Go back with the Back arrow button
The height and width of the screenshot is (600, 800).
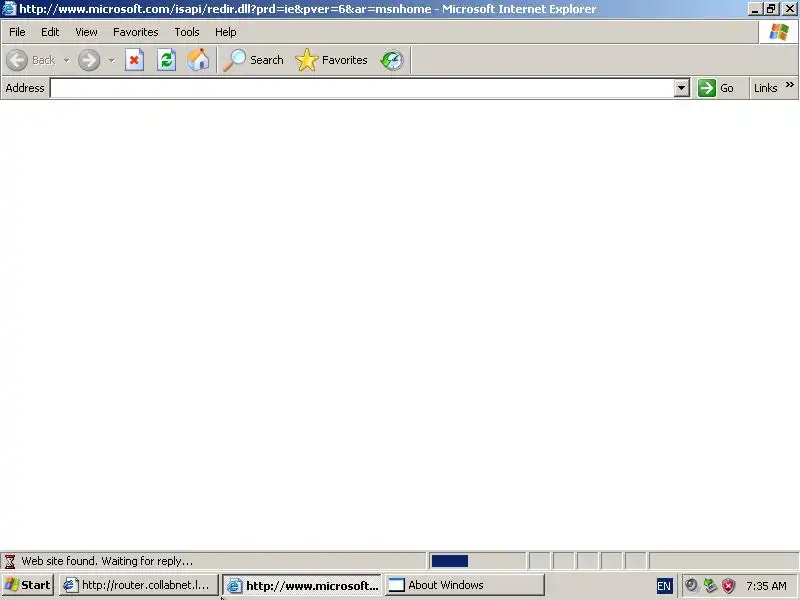(31, 60)
